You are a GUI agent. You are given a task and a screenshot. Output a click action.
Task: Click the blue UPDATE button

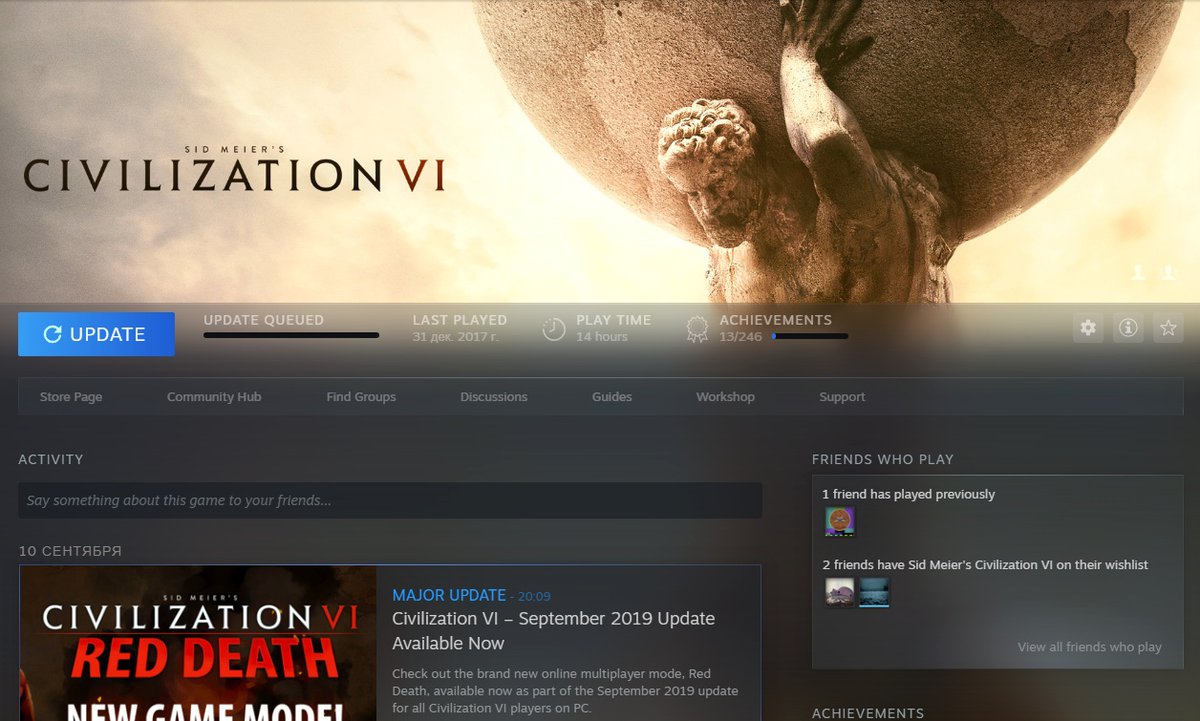point(96,334)
